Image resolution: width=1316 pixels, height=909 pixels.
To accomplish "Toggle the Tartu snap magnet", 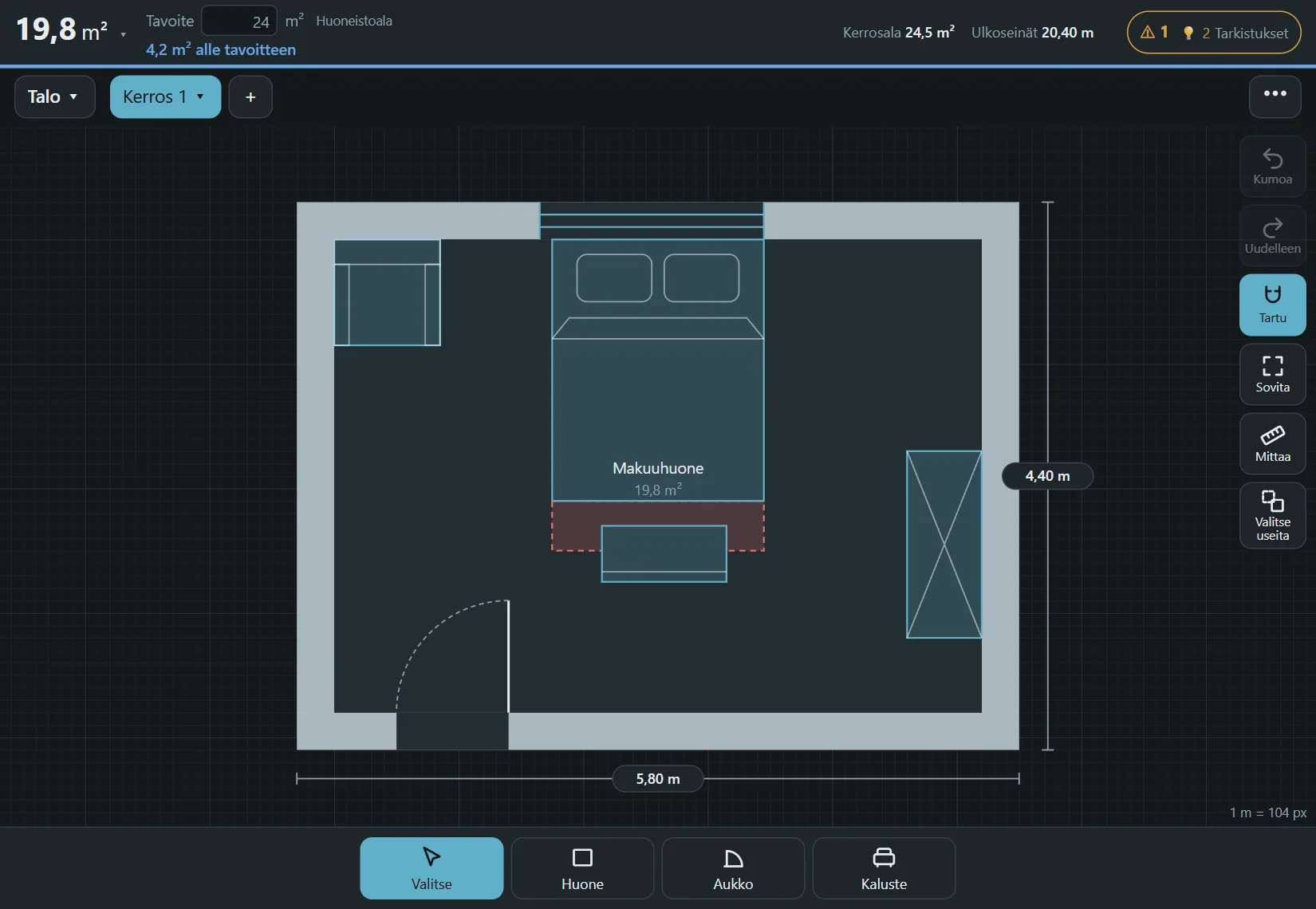I will (x=1272, y=305).
